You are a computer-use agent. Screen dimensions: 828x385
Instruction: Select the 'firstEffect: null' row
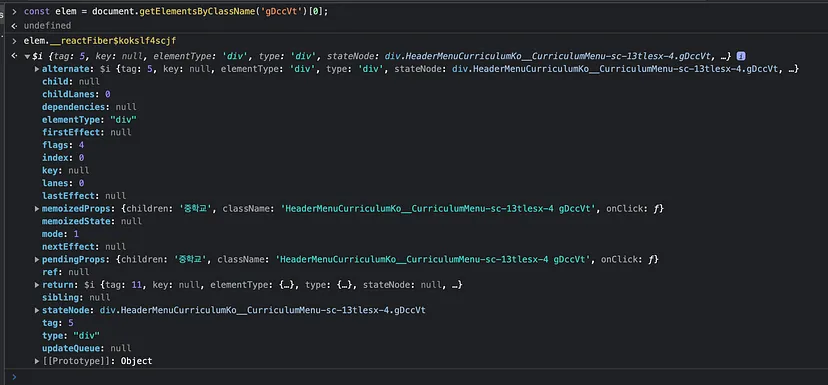tap(87, 133)
